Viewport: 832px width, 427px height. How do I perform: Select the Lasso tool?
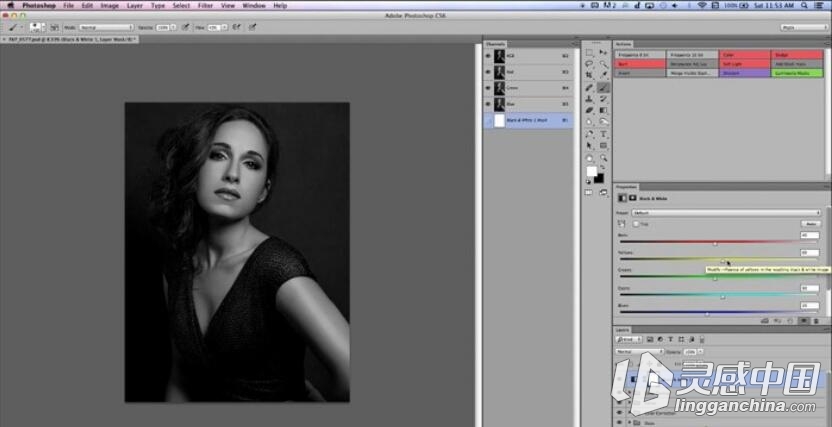(x=590, y=64)
